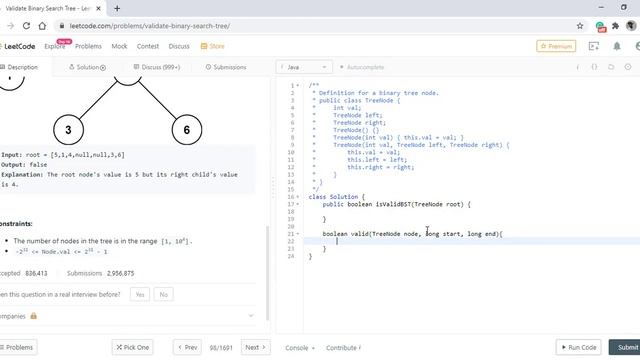This screenshot has height=360, width=640.
Task: Open the red-badged extension icon in the browser toolbar
Action: (600, 27)
